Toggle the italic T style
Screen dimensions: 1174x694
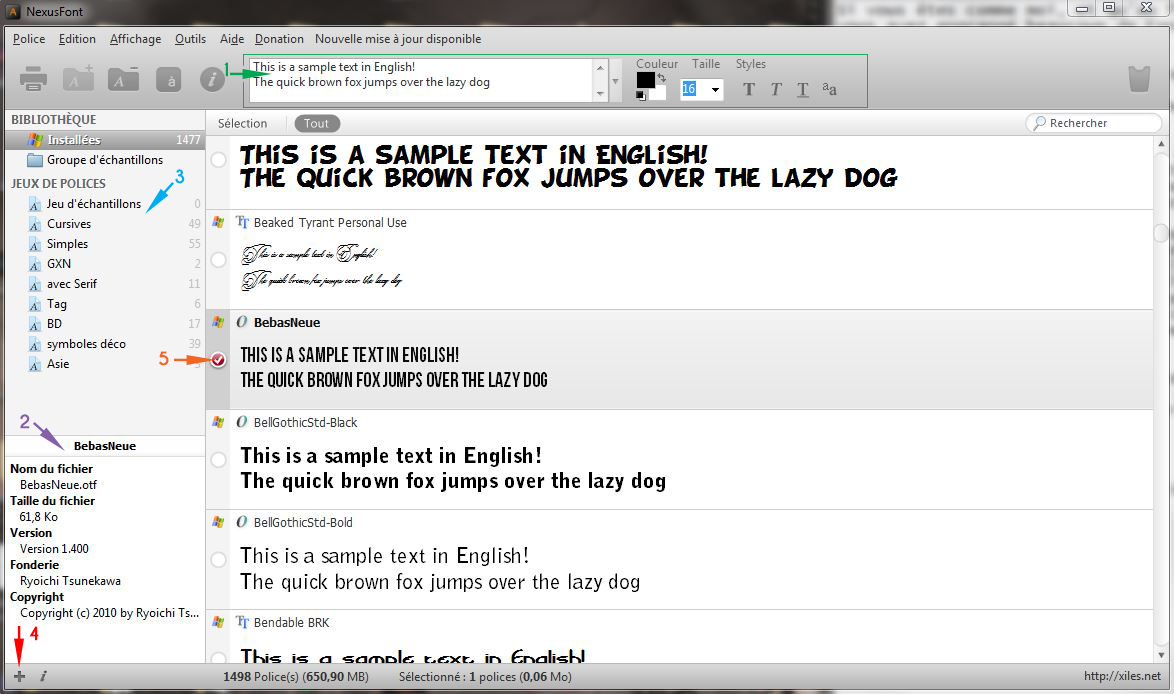[776, 90]
